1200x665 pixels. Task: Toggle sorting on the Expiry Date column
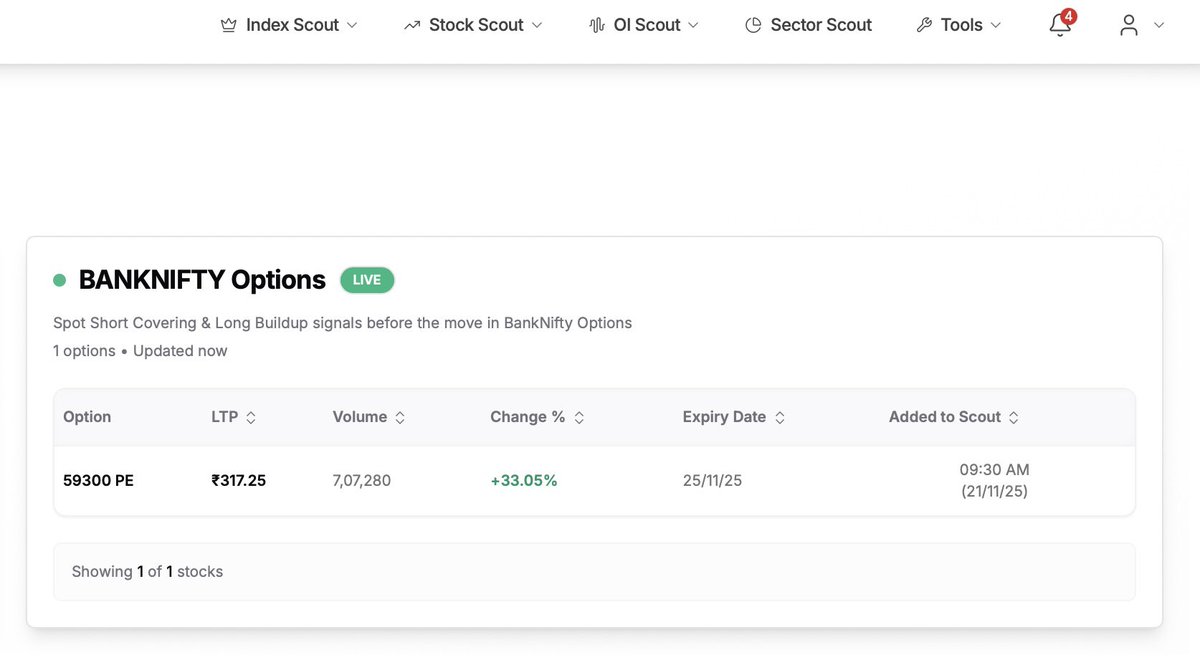tap(779, 417)
